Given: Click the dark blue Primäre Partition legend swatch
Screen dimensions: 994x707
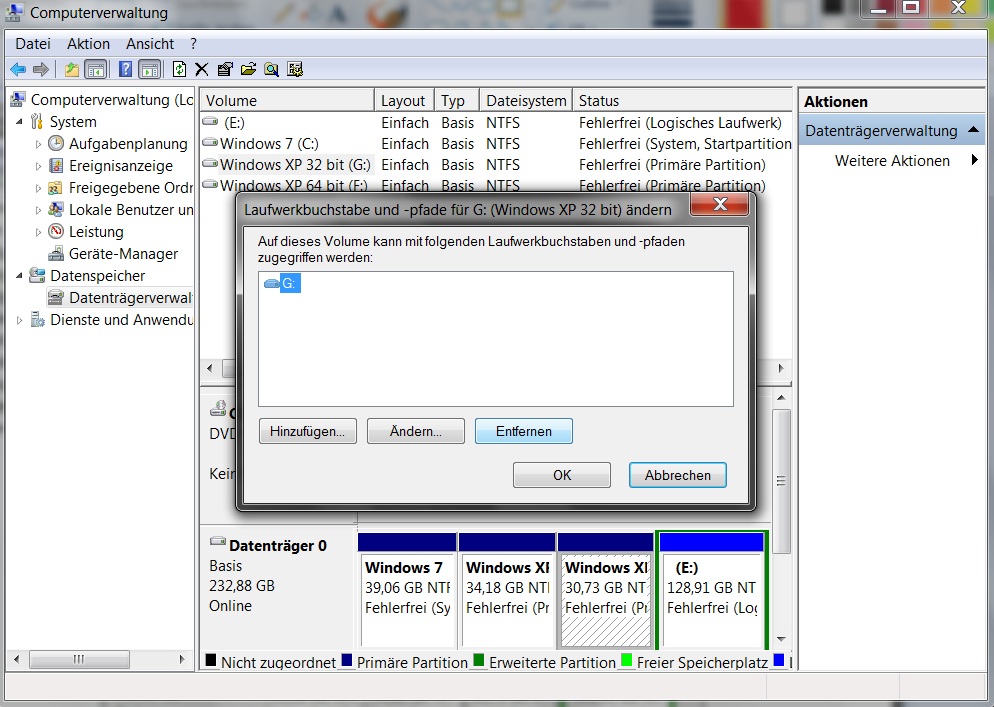Looking at the screenshot, I should [x=347, y=661].
